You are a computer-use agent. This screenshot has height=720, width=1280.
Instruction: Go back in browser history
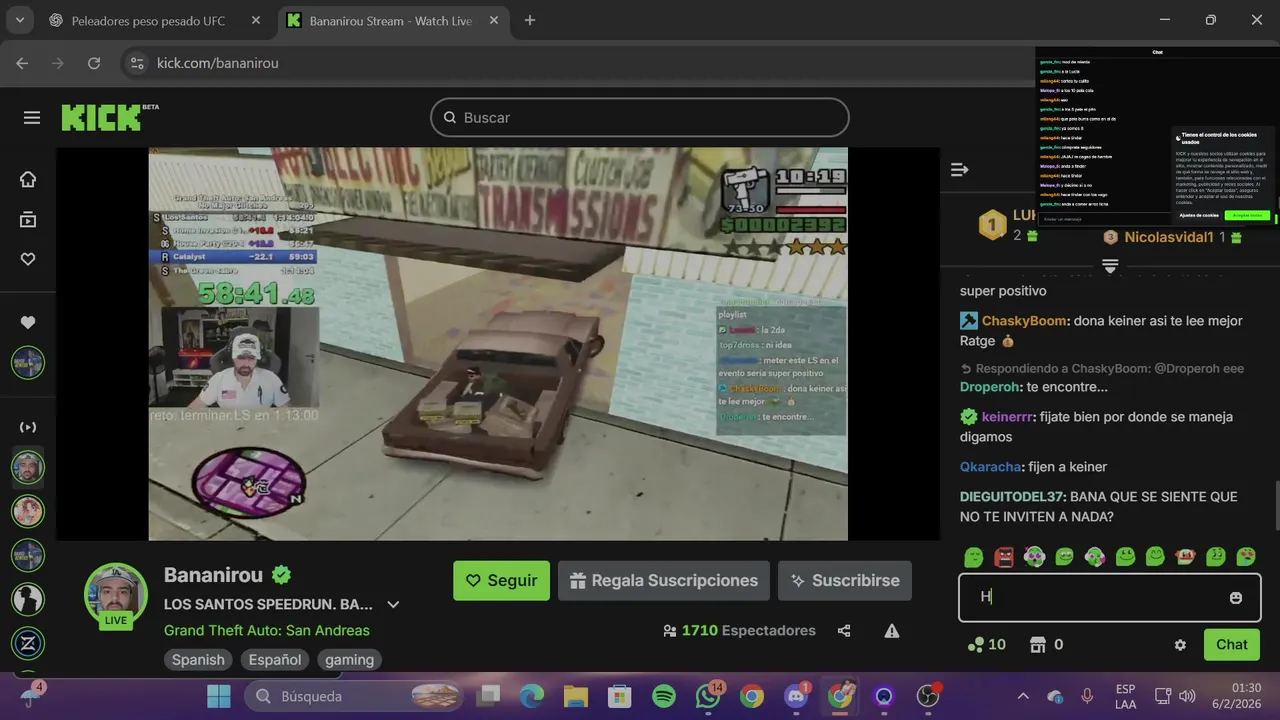point(22,63)
